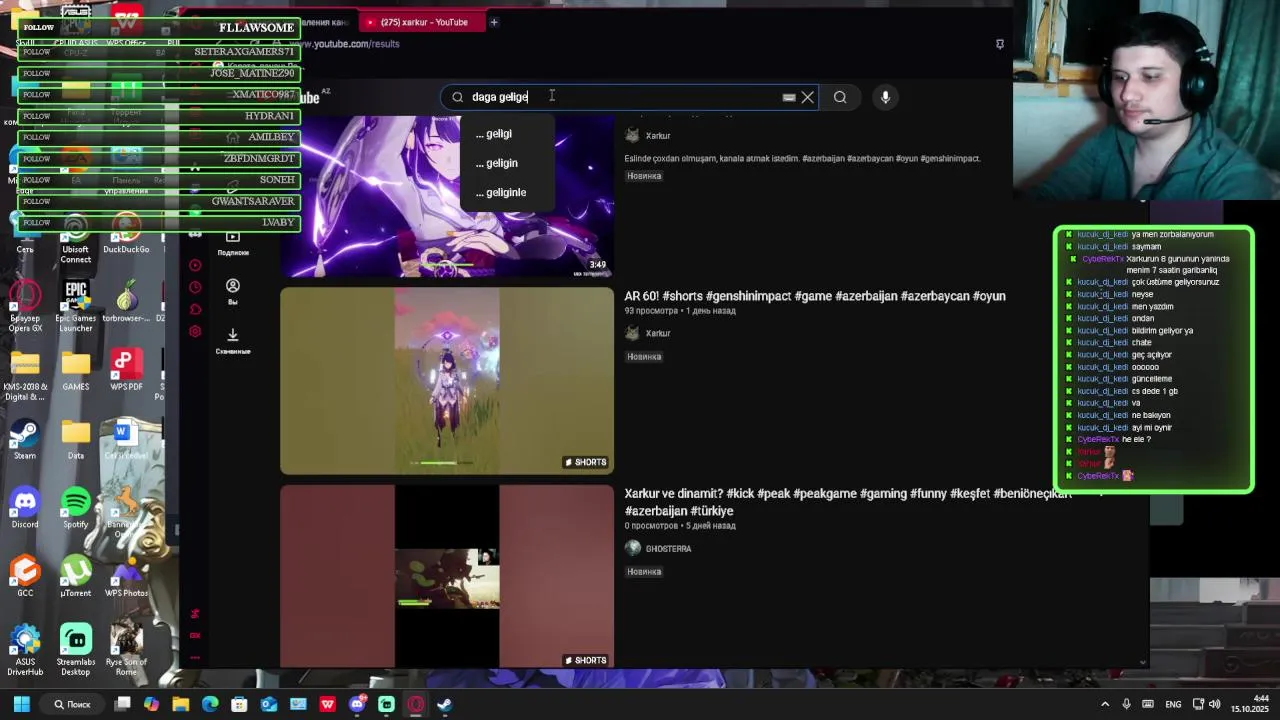Show hidden system tray icons chevron

(x=1106, y=704)
